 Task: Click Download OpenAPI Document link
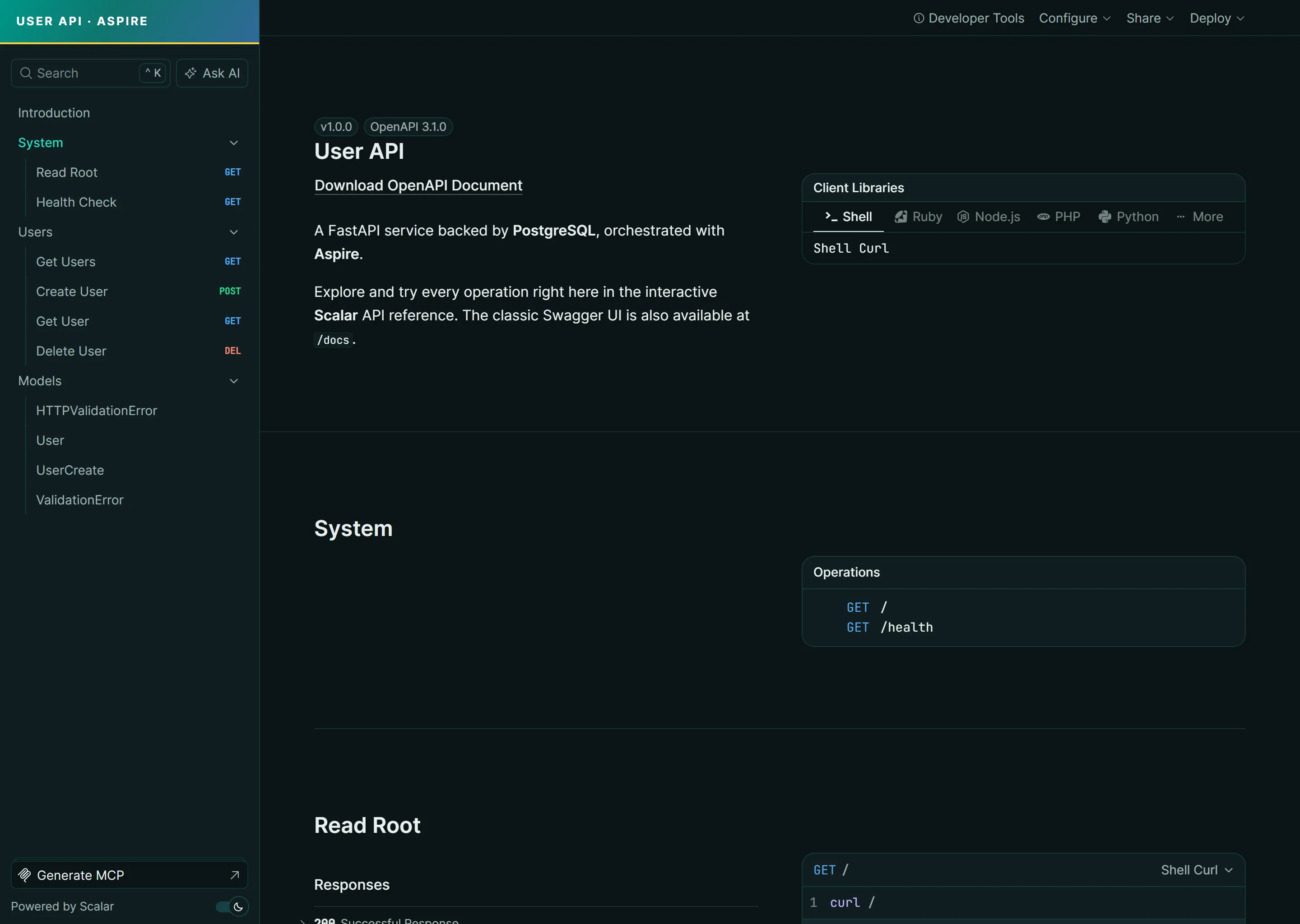coord(418,185)
